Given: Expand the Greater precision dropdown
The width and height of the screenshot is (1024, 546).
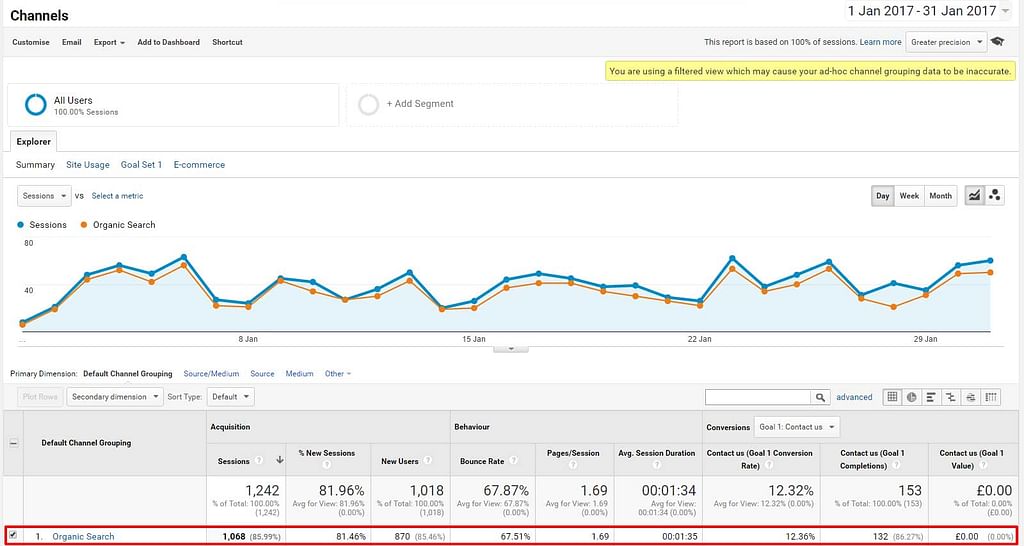Looking at the screenshot, I should click(x=945, y=42).
